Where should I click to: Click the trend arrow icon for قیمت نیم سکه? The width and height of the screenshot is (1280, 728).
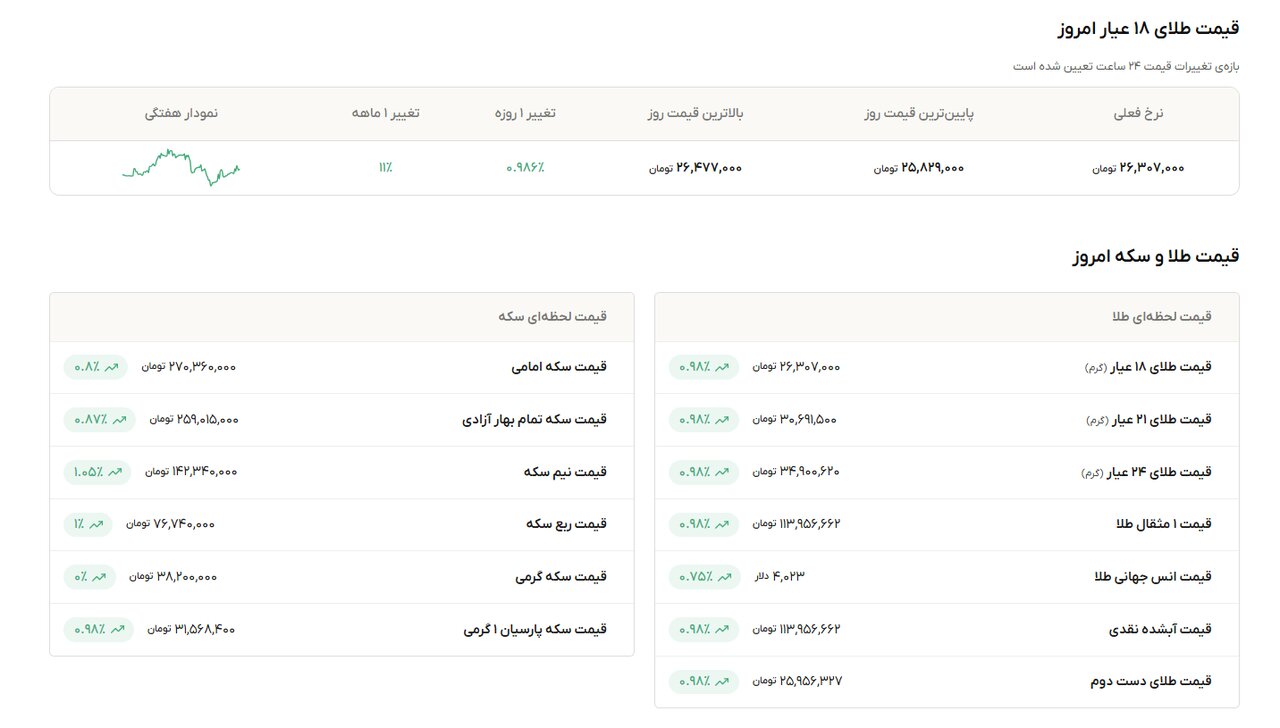point(115,472)
